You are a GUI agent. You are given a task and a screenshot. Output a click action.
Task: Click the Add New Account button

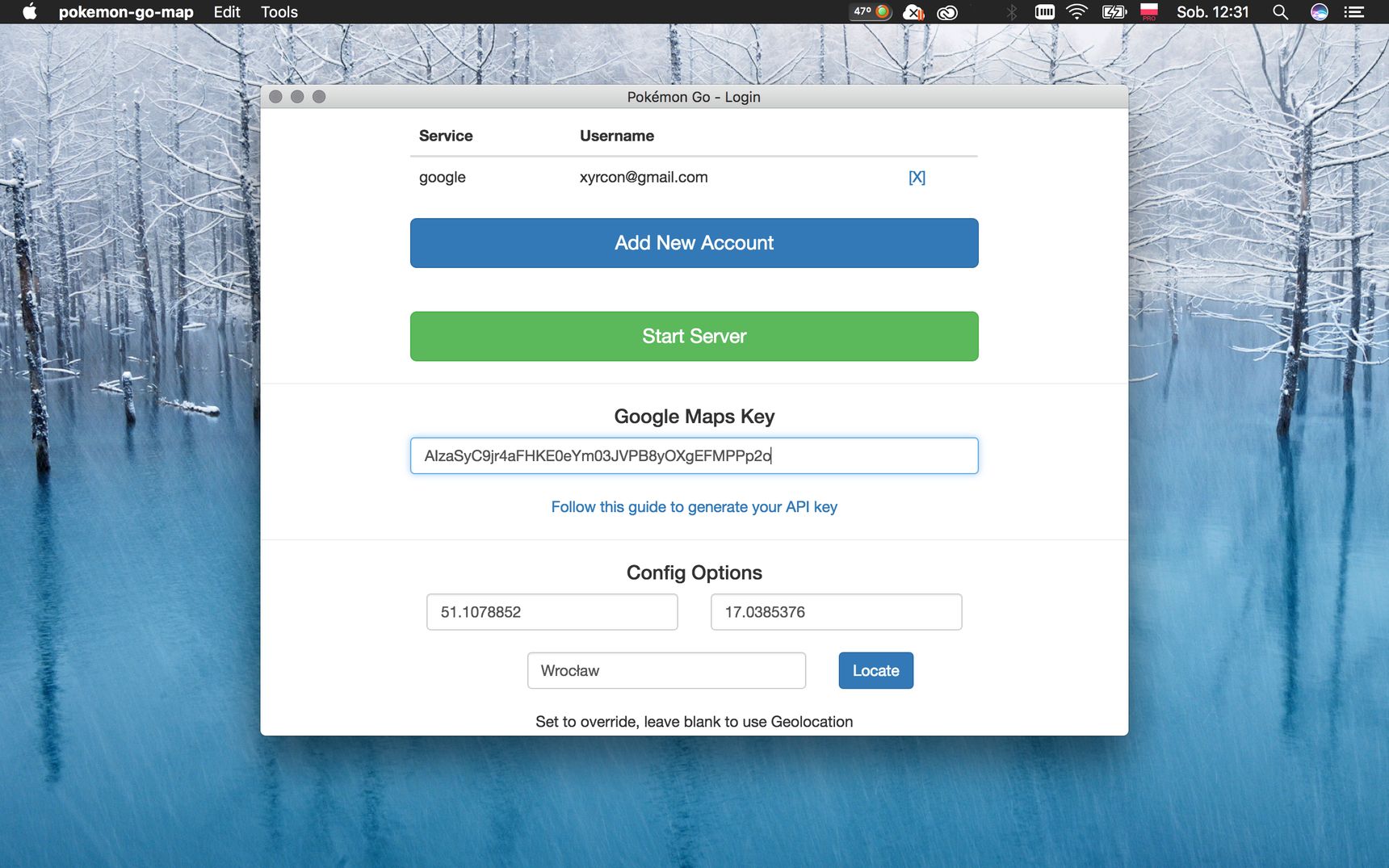[x=694, y=243]
